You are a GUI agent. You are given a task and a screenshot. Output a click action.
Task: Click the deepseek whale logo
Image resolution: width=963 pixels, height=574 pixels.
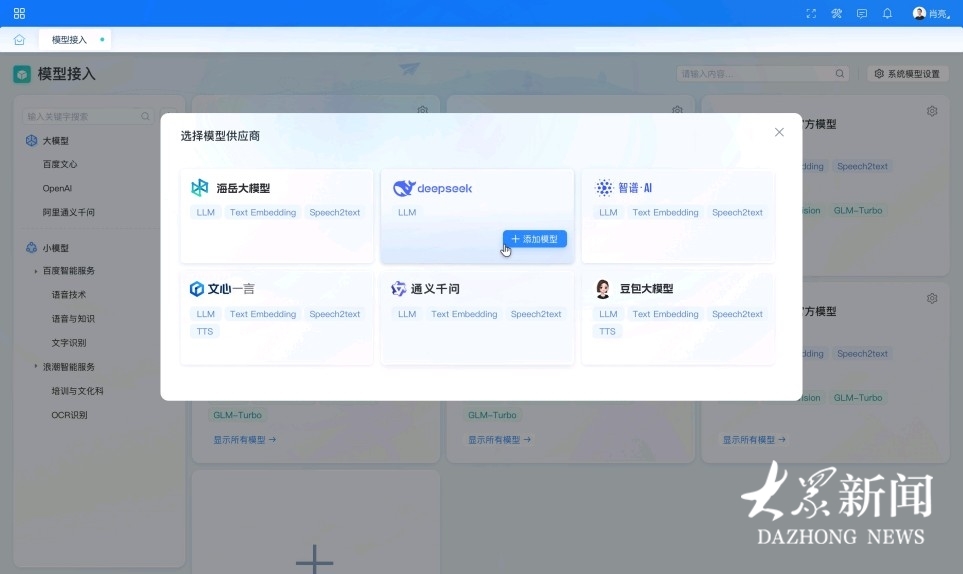(404, 188)
